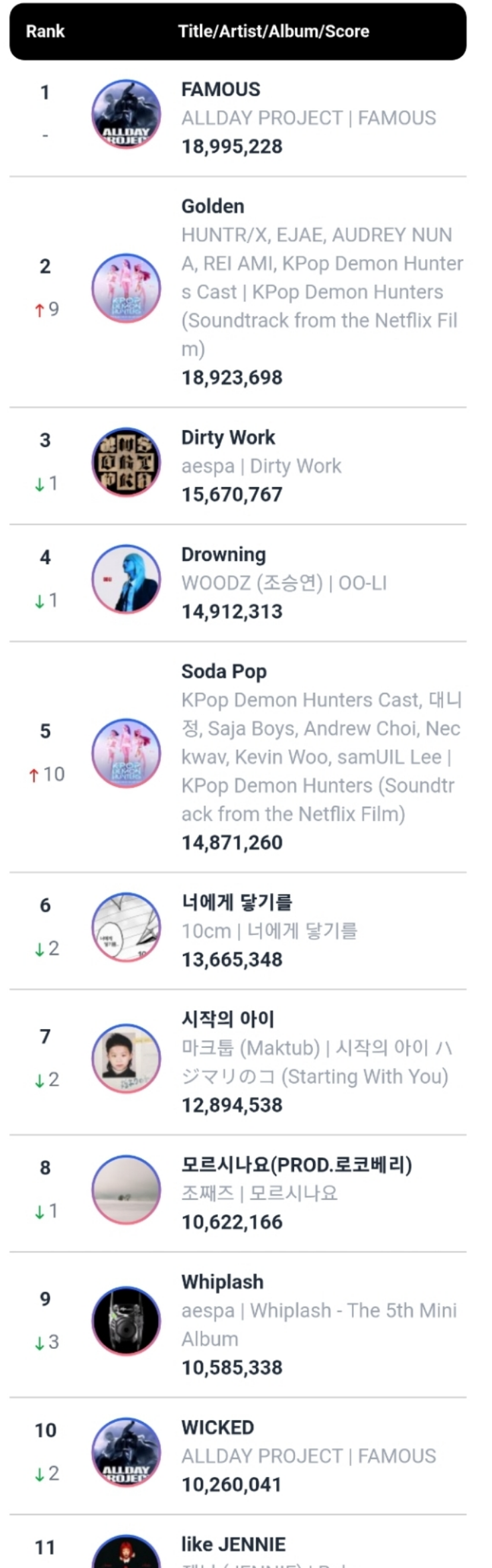
Task: Open the Soda Pop album cover thumbnail
Action: pyautogui.click(x=126, y=754)
